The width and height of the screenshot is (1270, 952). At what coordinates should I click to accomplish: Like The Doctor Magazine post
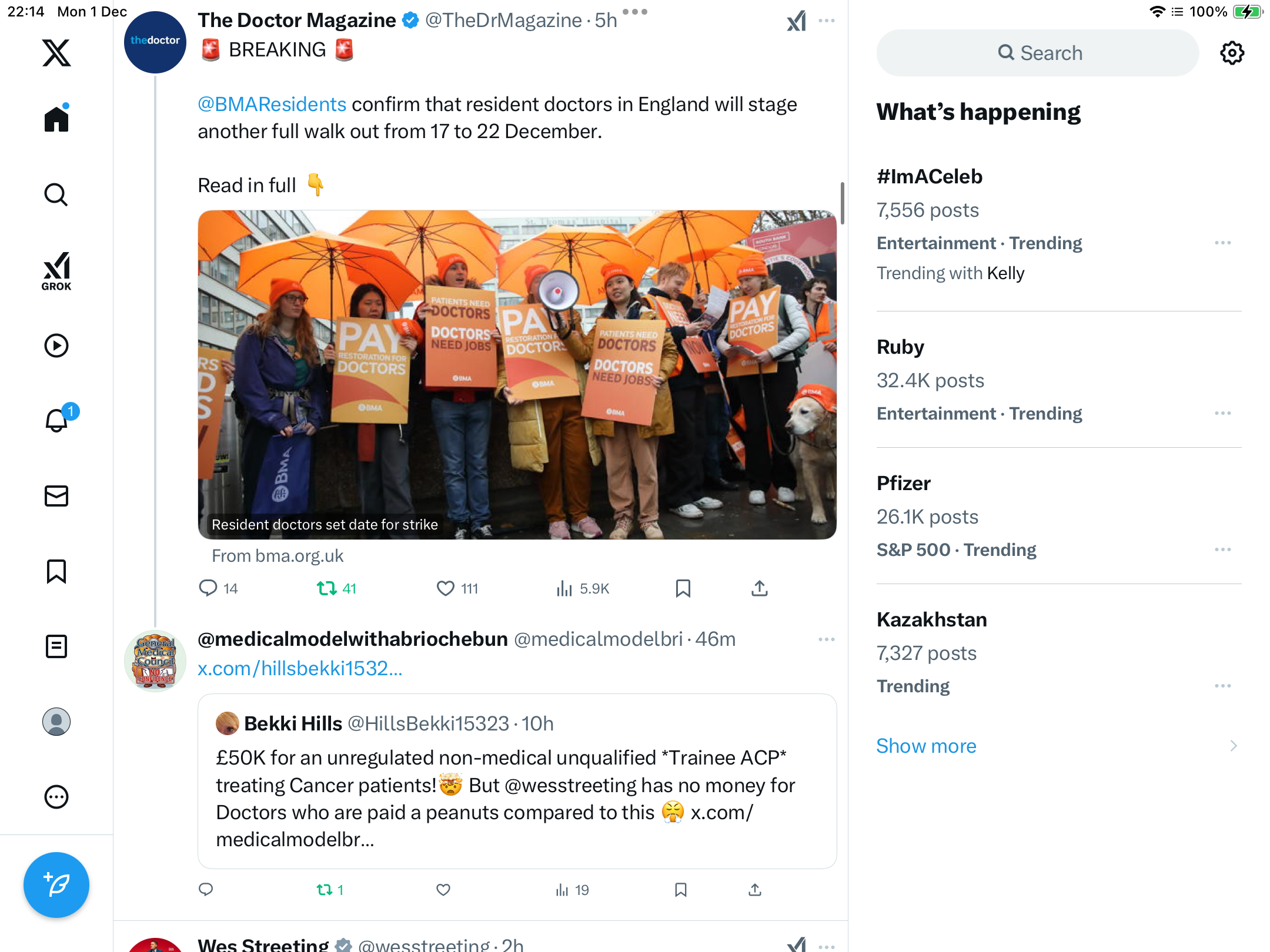pyautogui.click(x=446, y=588)
